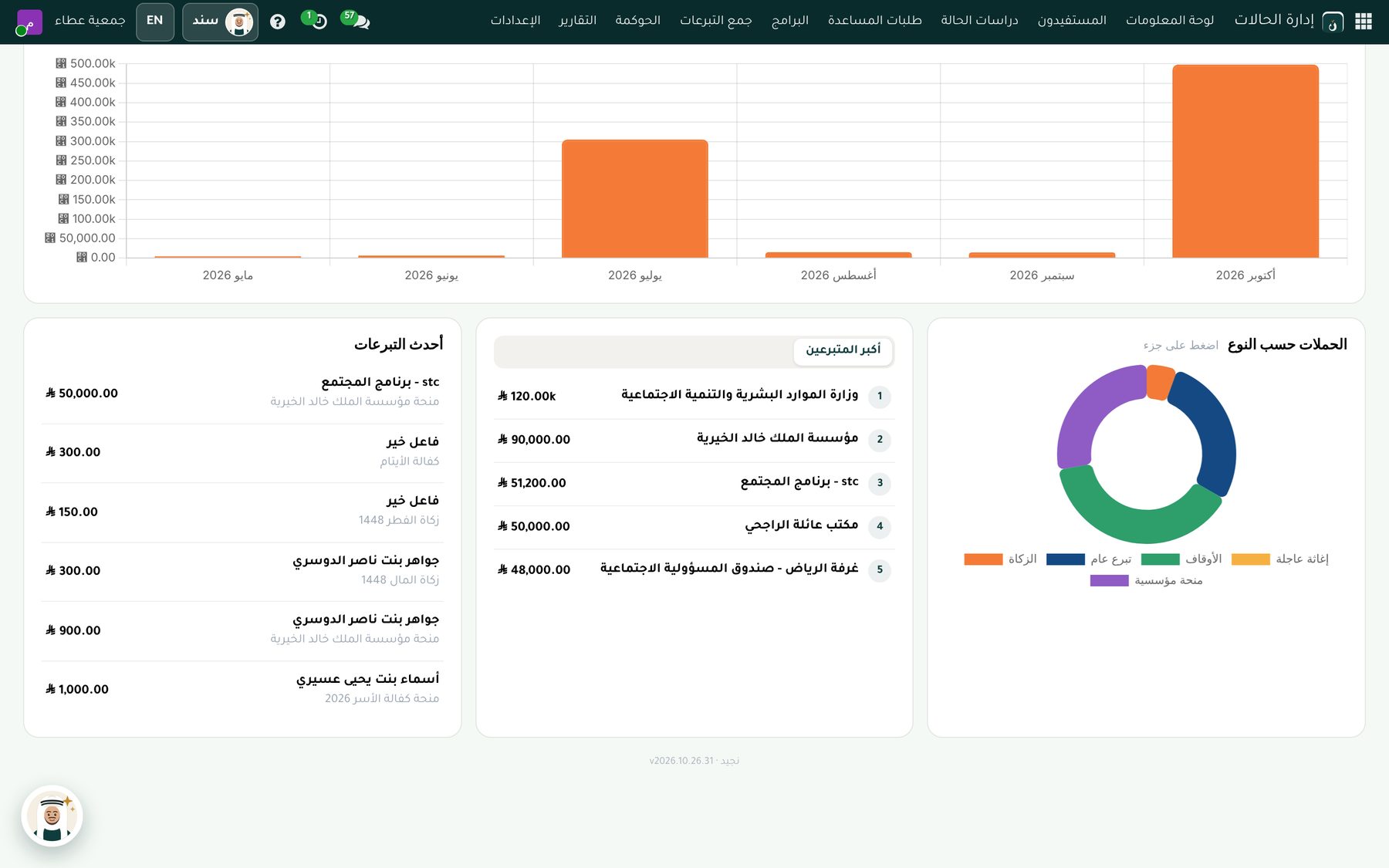Click the أحدث التبرعات heading
This screenshot has width=1389, height=868.
coord(398,344)
